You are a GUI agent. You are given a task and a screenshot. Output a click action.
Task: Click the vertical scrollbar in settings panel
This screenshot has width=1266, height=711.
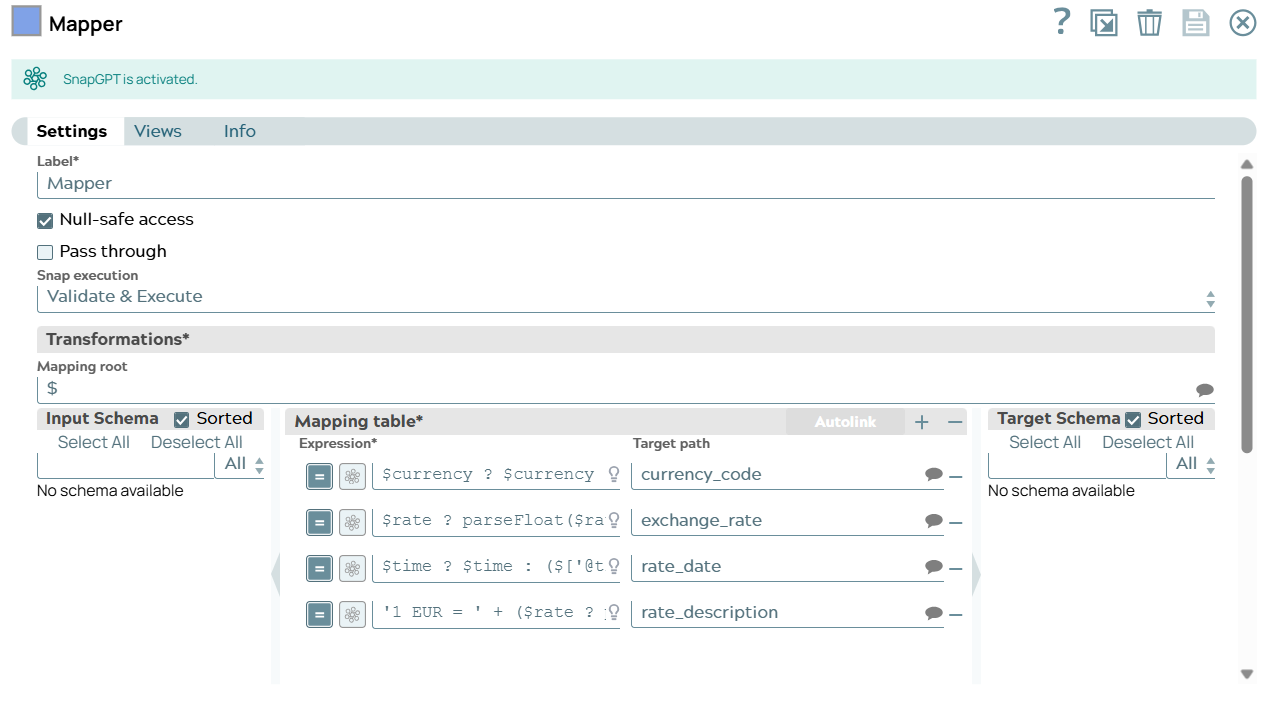point(1246,314)
